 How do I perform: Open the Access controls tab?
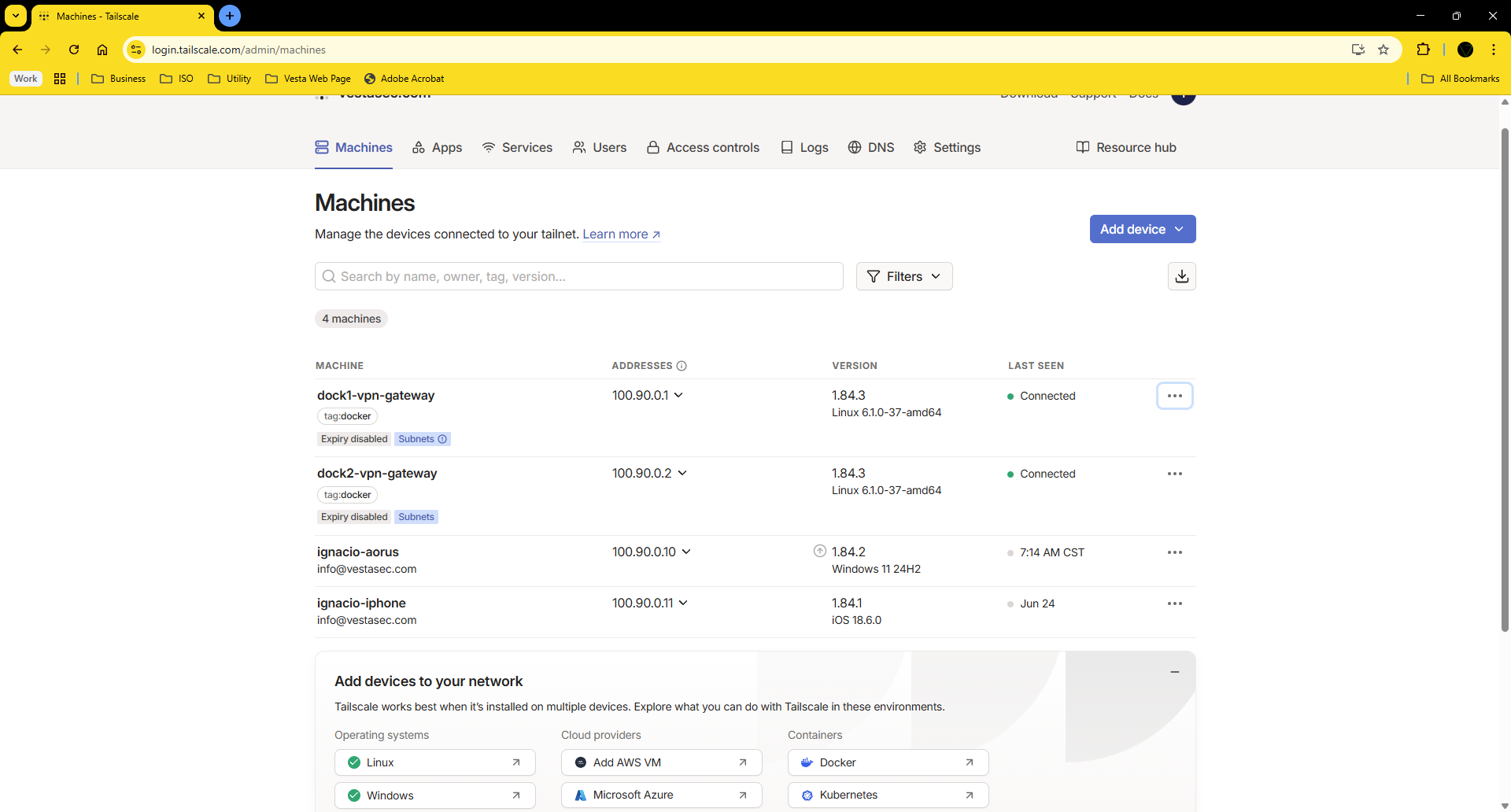(x=703, y=147)
